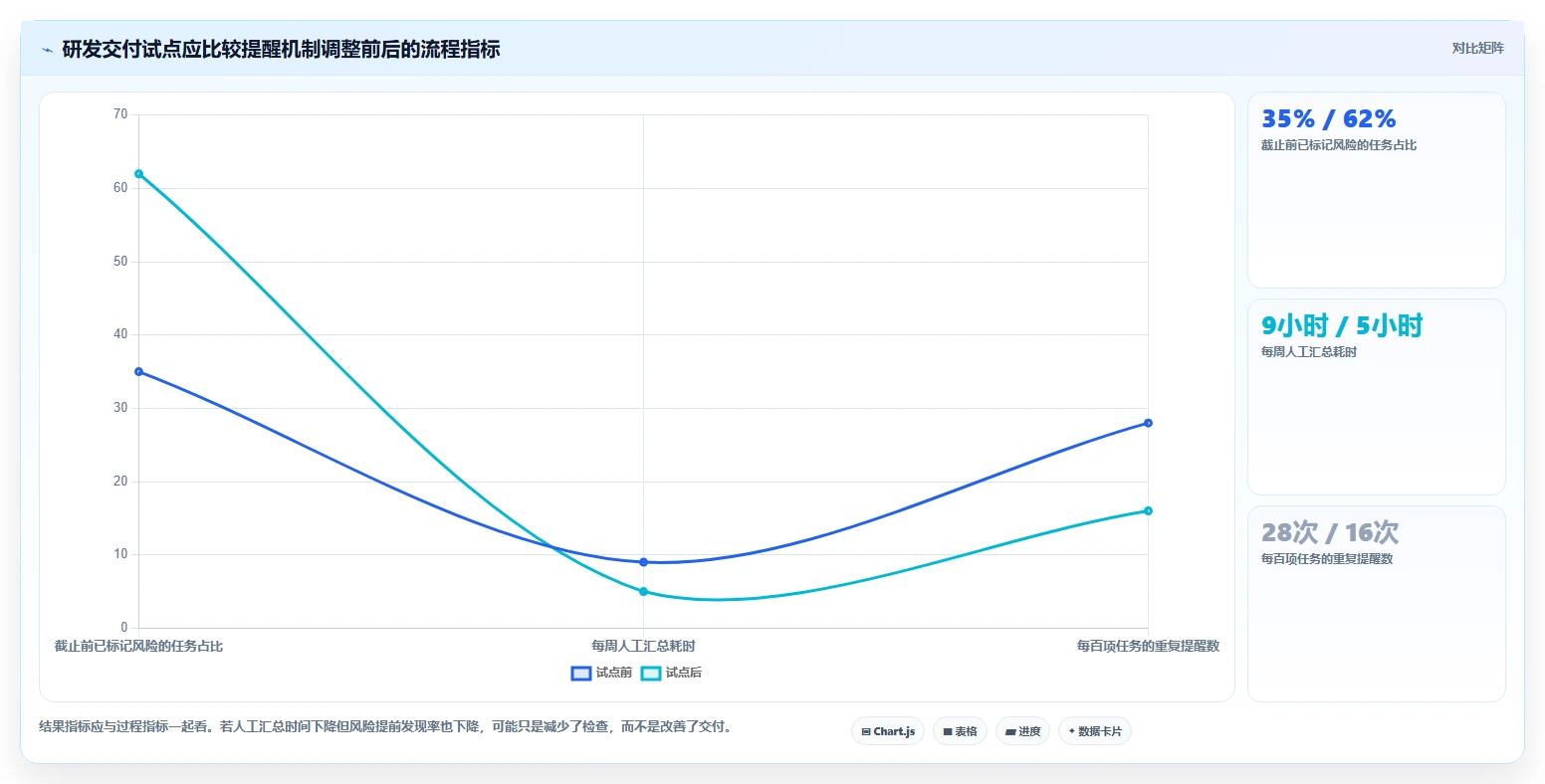This screenshot has height=784, width=1545.
Task: Select the 试点前 data point at 28
Action: tap(1148, 423)
